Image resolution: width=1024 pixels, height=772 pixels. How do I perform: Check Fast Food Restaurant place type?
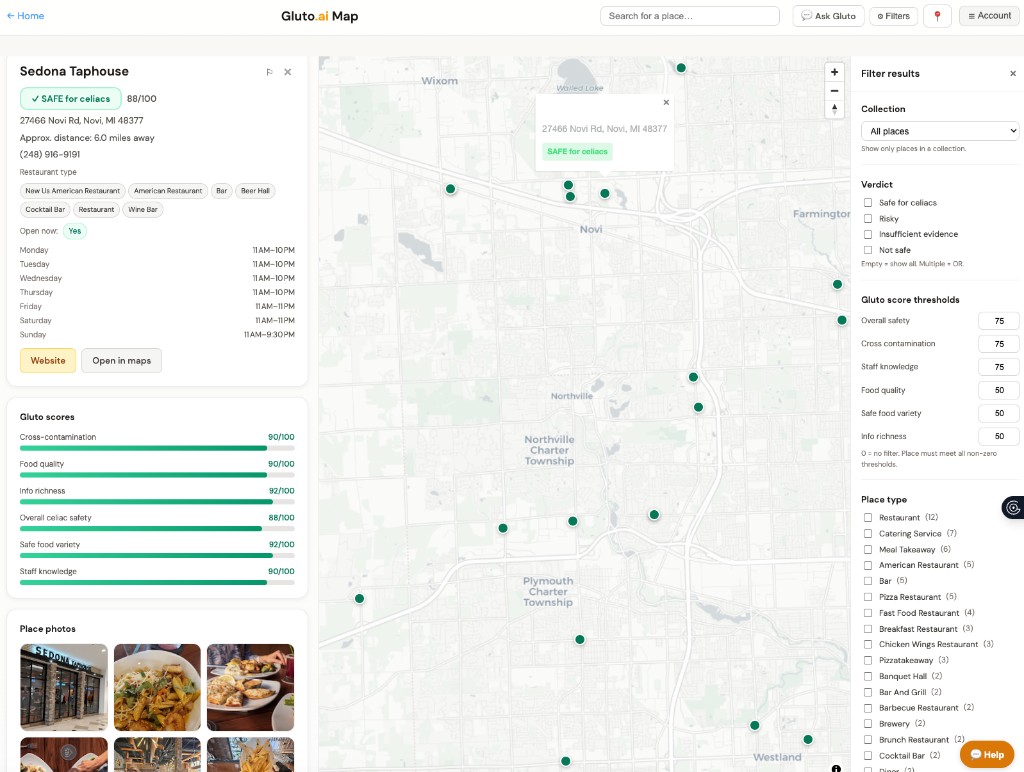click(868, 613)
